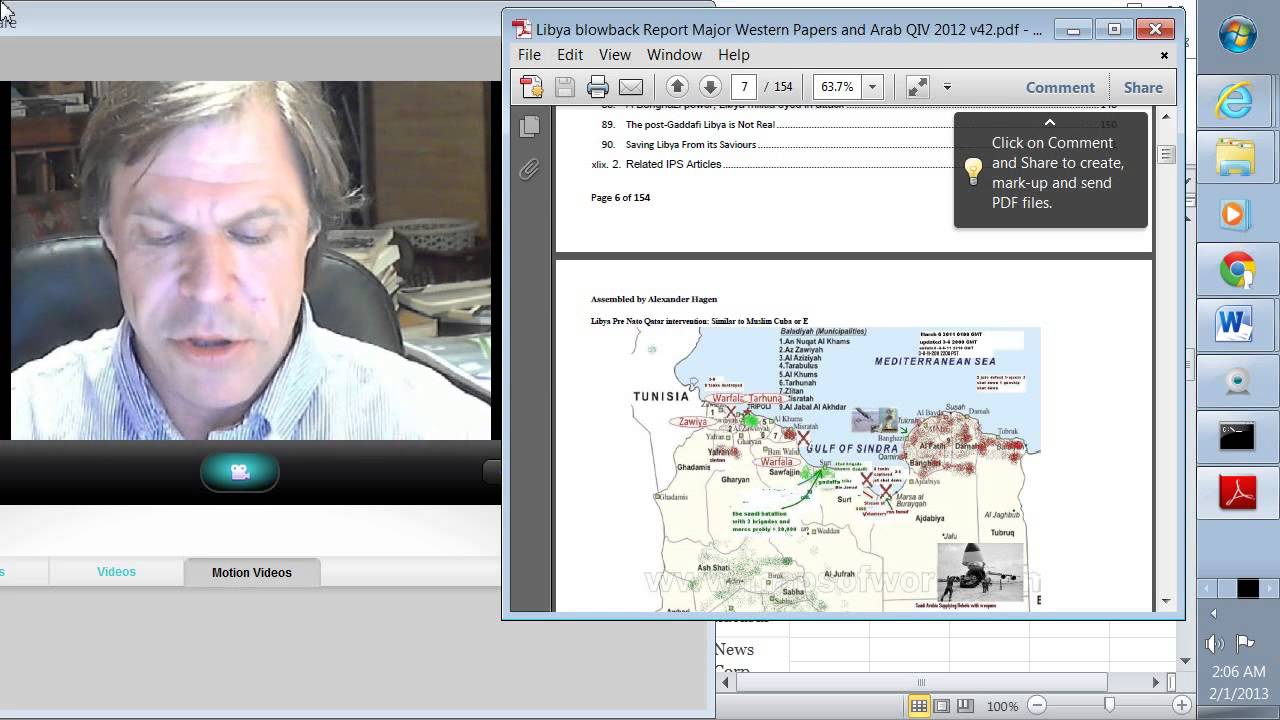Image resolution: width=1280 pixels, height=720 pixels.
Task: Click the PDF scrollbar down arrow
Action: click(1166, 601)
